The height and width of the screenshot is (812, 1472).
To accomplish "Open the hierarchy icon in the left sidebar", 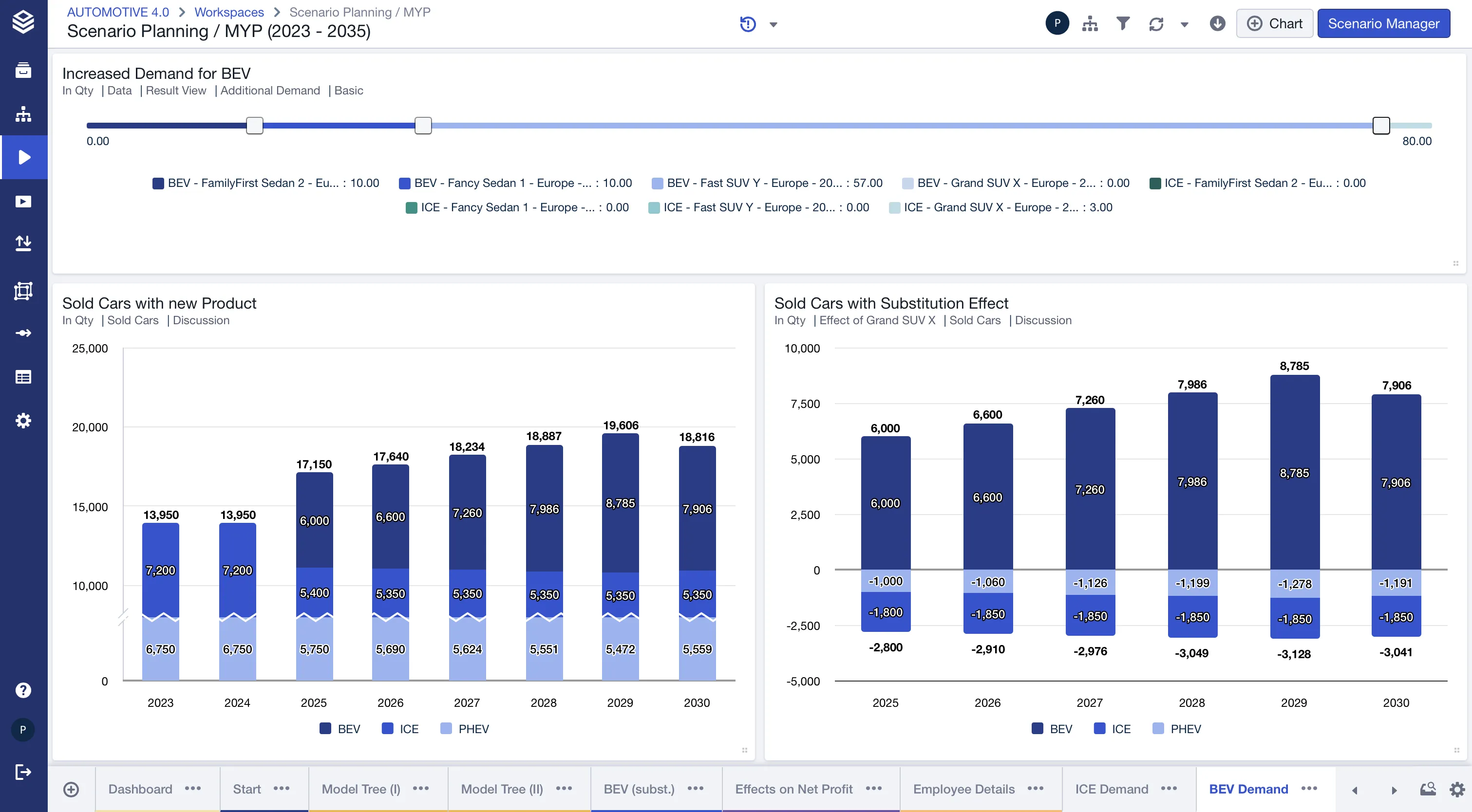I will 23,113.
